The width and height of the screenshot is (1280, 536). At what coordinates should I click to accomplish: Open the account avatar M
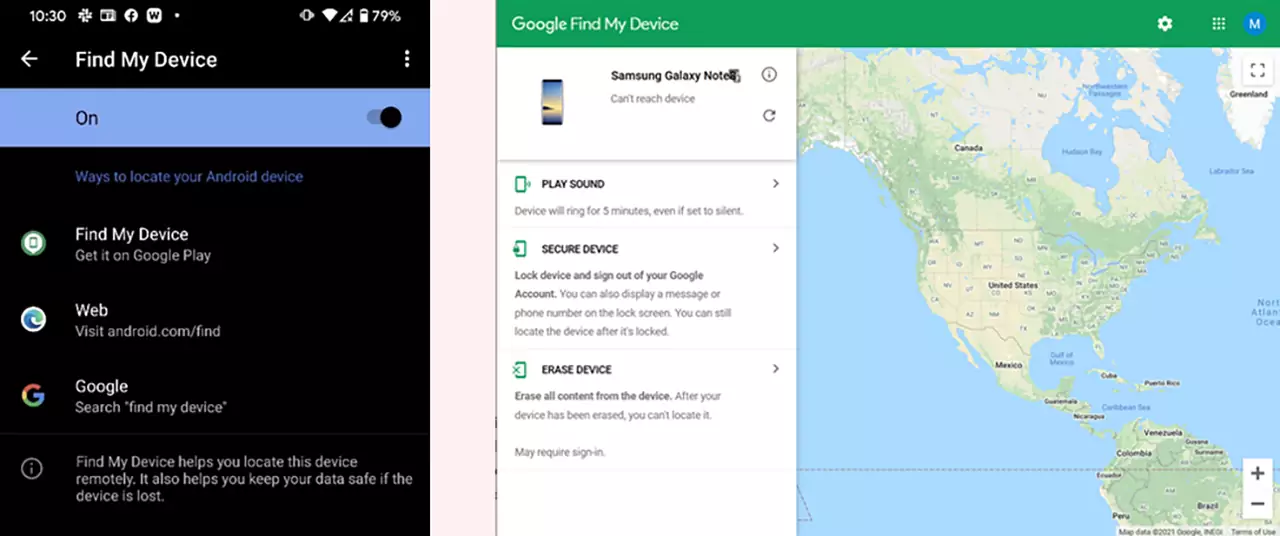pos(1254,23)
